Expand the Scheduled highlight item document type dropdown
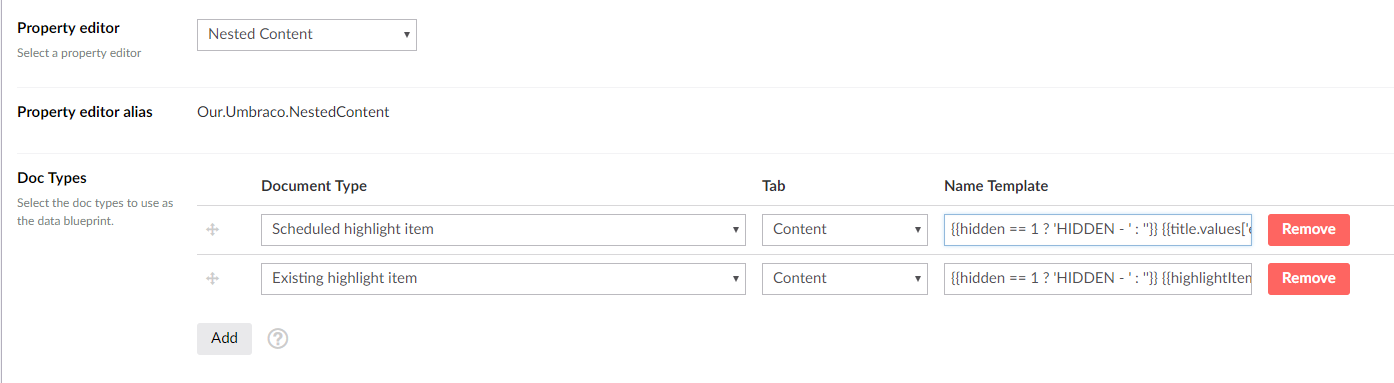Viewport: 1394px width, 383px height. pyautogui.click(x=503, y=229)
